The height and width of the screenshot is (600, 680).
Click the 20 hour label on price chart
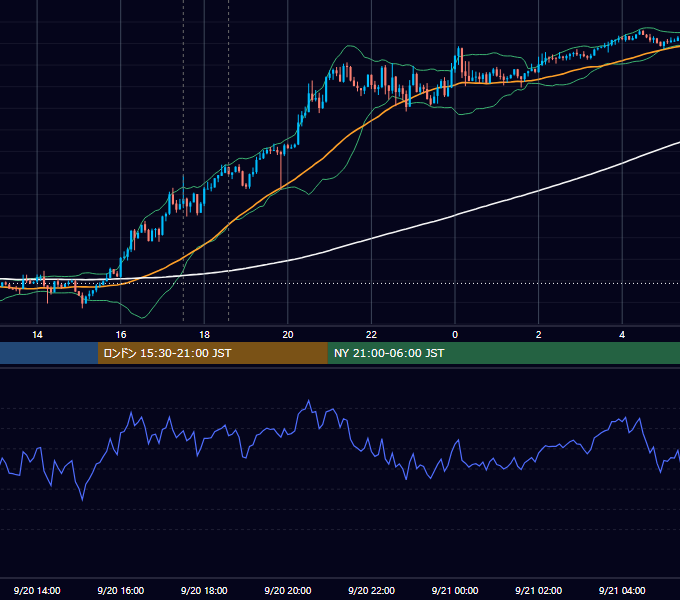[288, 335]
